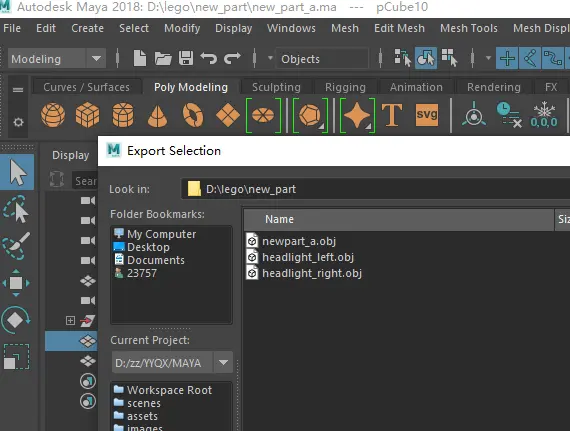
Task: Open the Mesh Tools menu
Action: click(x=469, y=28)
